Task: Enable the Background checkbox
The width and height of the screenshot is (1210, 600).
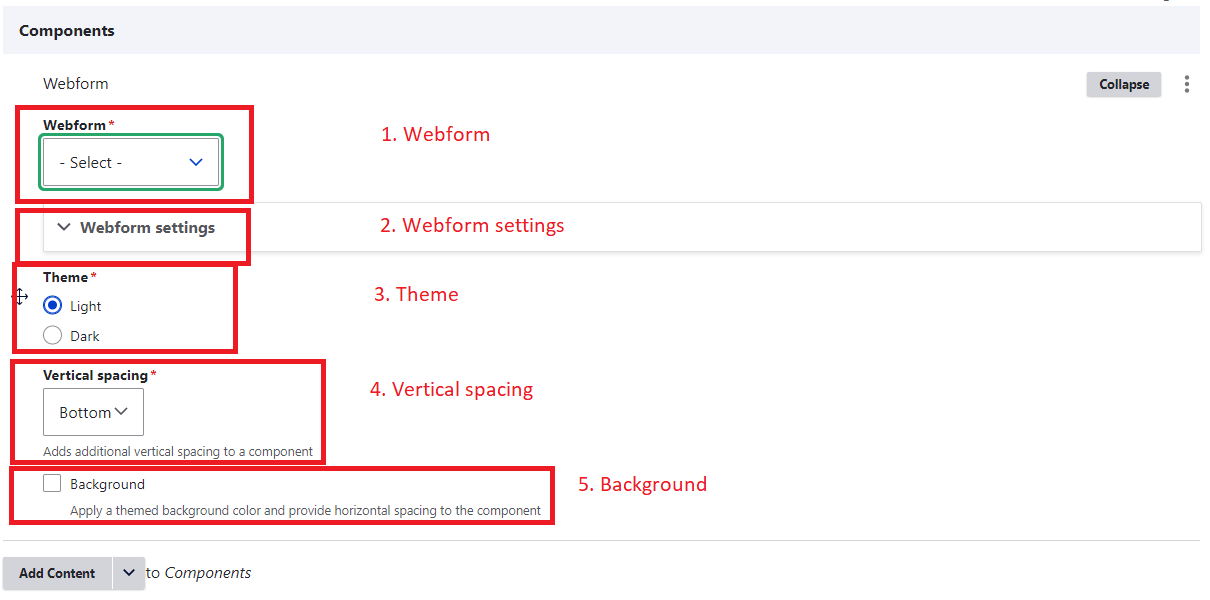Action: point(52,484)
